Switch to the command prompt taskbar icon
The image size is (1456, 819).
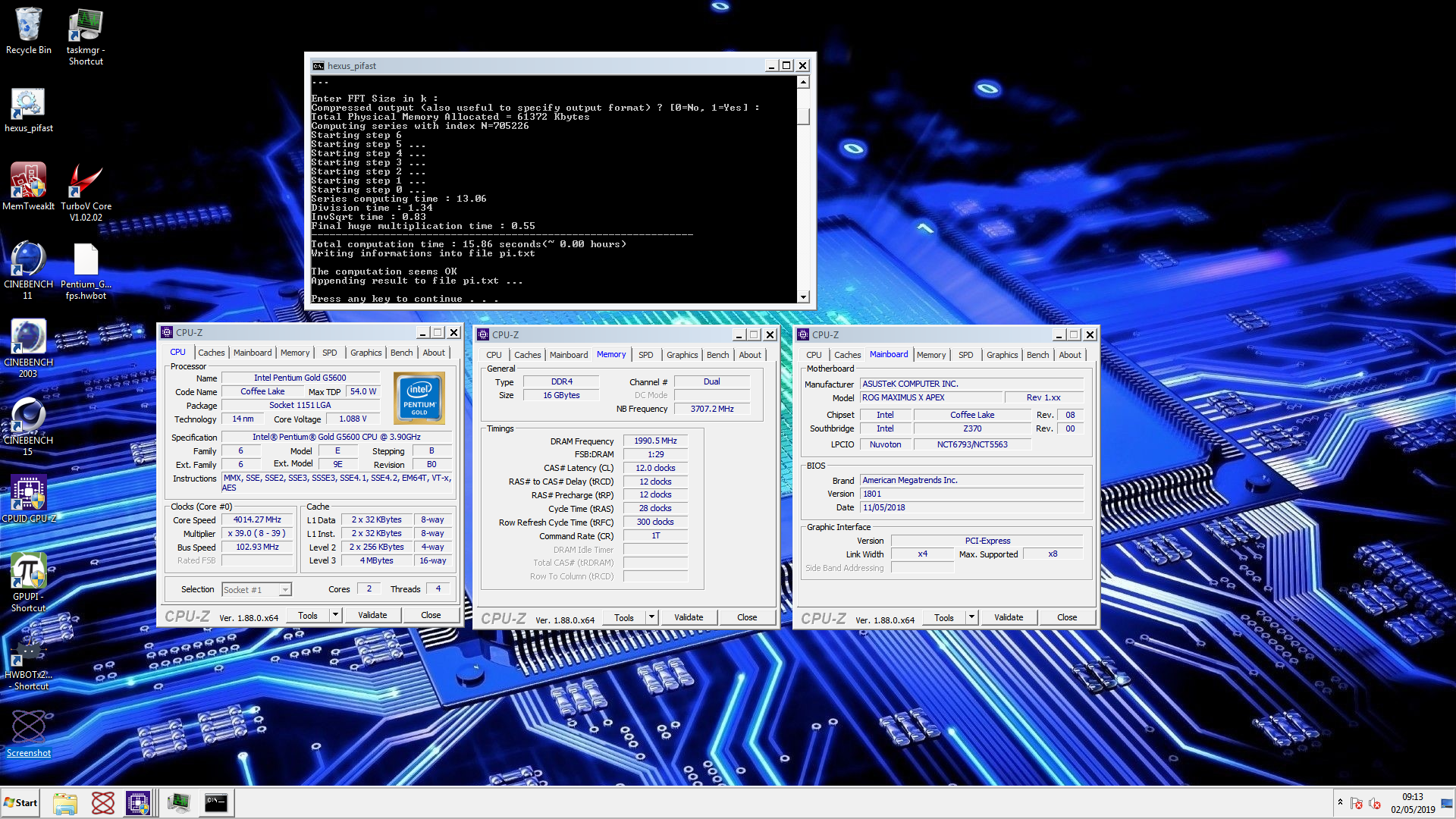click(x=216, y=803)
